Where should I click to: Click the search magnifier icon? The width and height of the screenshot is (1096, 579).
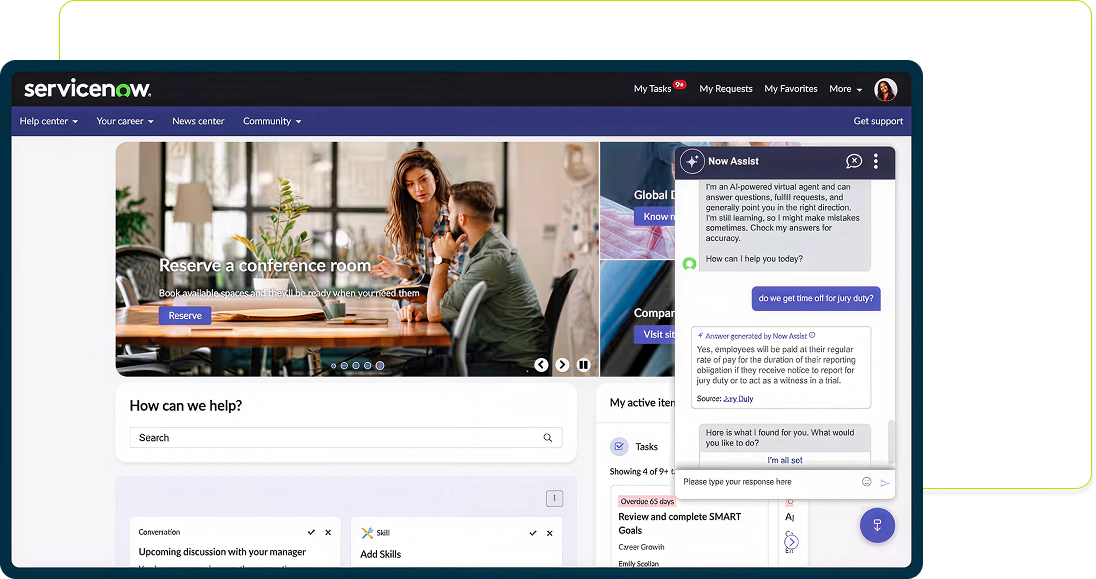548,438
